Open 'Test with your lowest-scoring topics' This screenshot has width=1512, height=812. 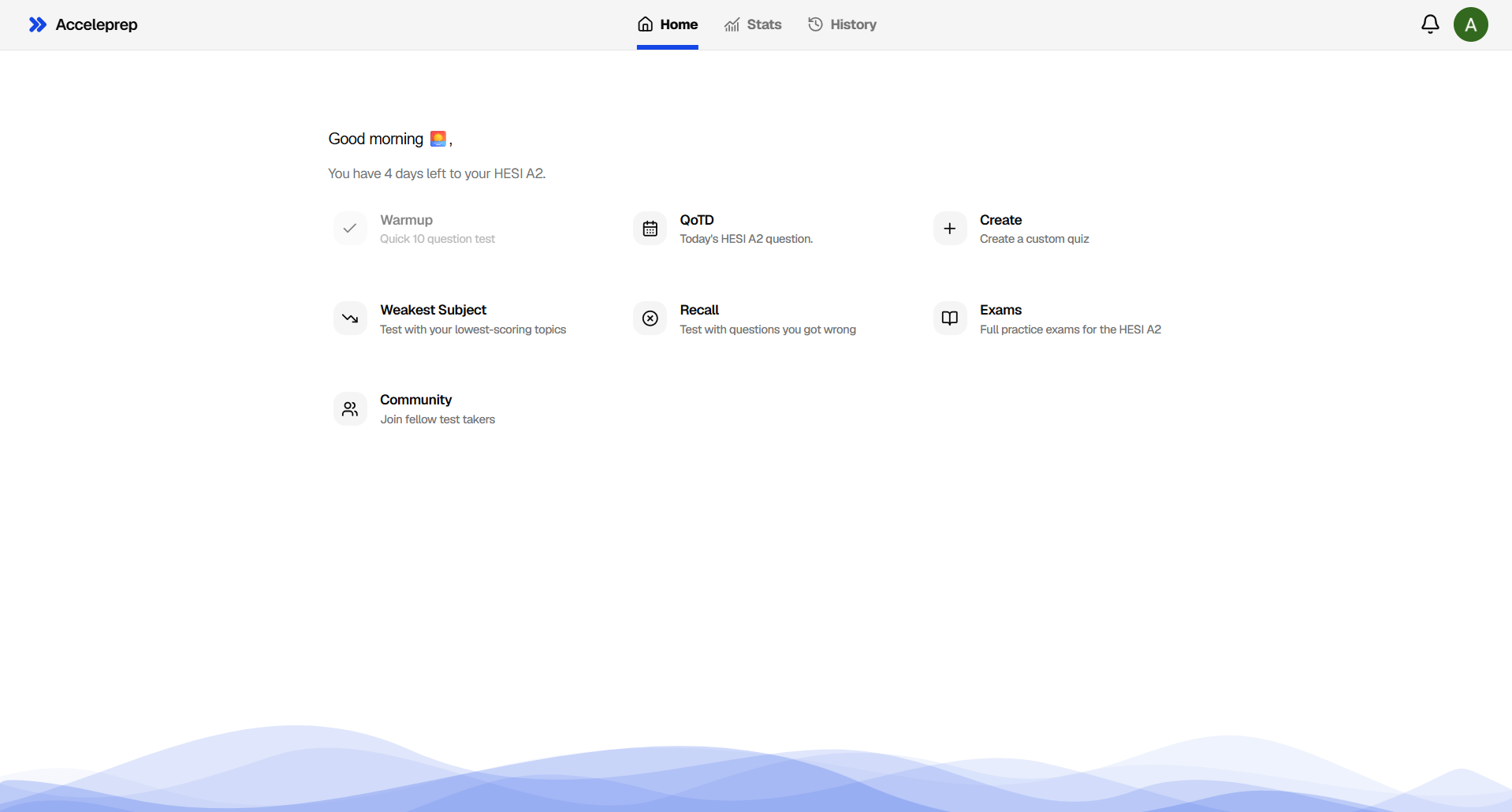[472, 330]
